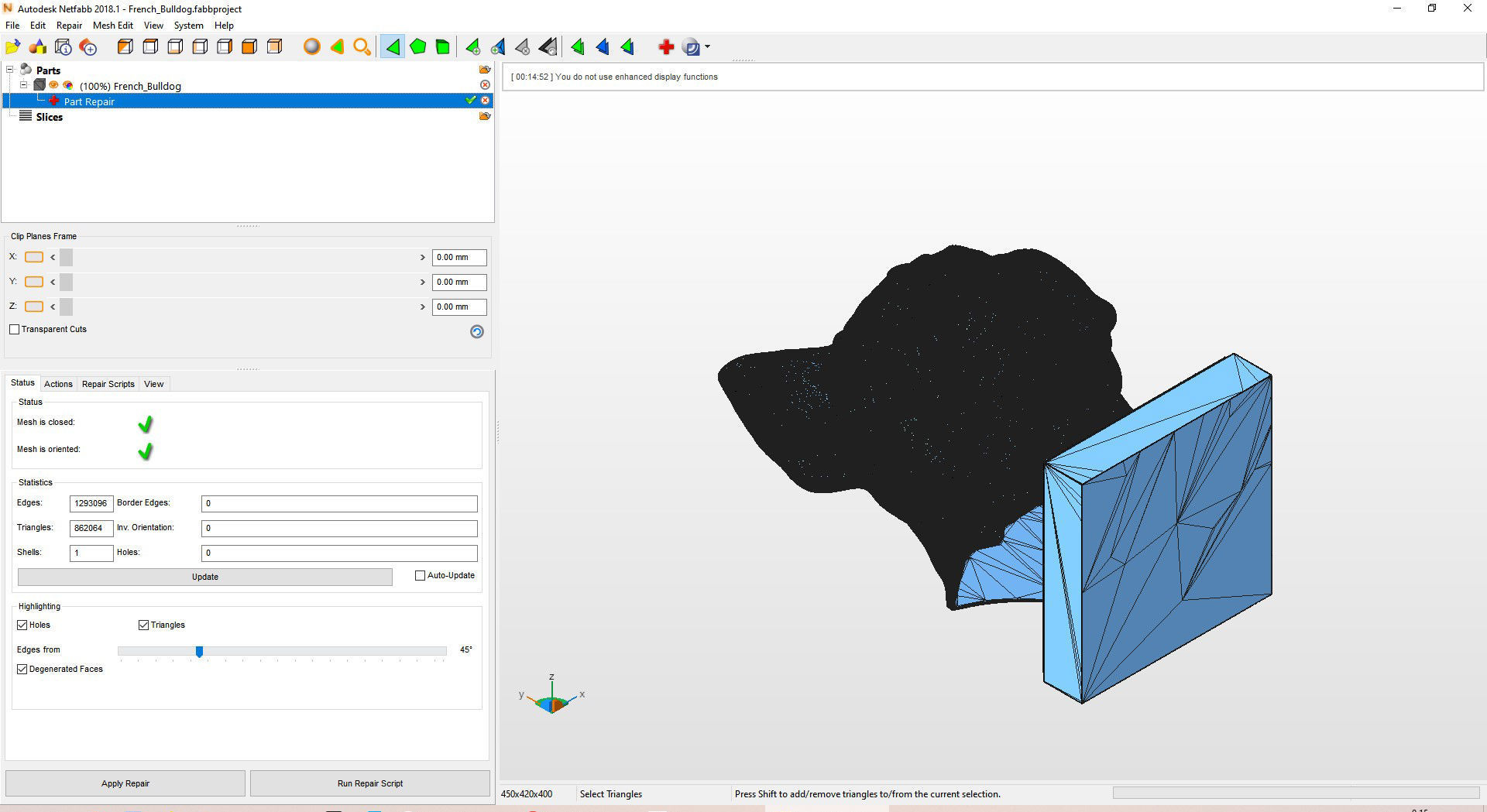Click the Y clip plane right arrow

pos(423,282)
